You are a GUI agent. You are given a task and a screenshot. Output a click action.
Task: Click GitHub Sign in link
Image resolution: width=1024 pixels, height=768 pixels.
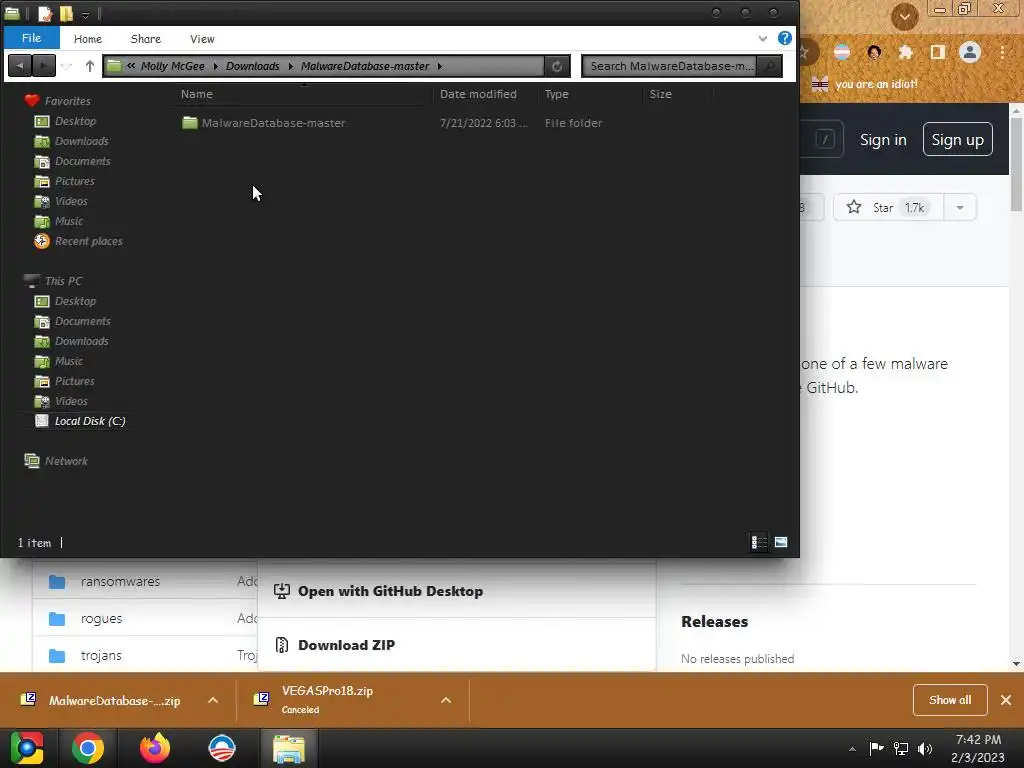(x=883, y=140)
